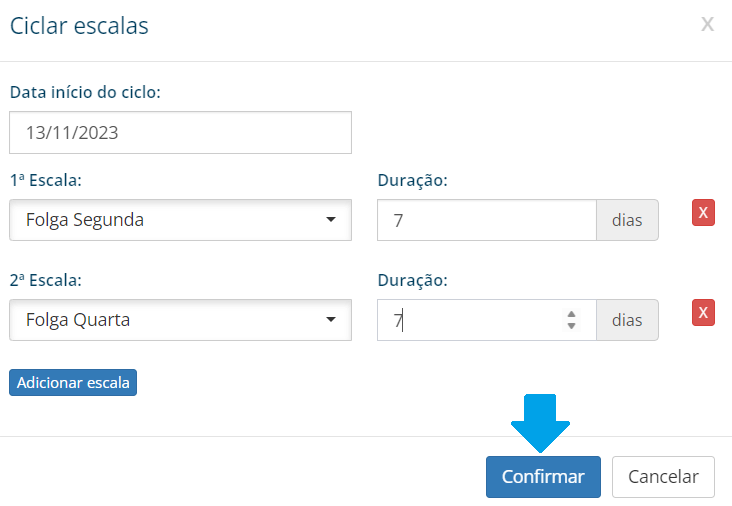Remove the 1ª Escala row with red X

click(703, 213)
